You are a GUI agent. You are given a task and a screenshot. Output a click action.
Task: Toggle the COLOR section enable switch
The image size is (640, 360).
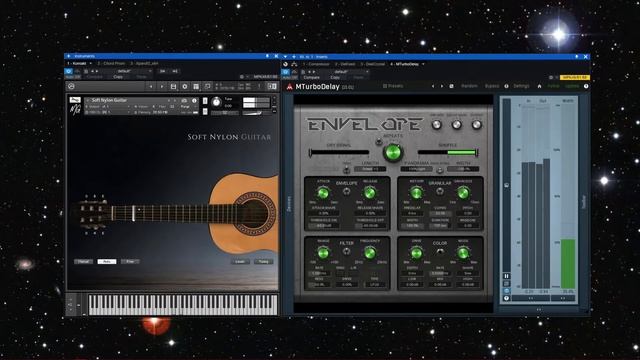[440, 252]
